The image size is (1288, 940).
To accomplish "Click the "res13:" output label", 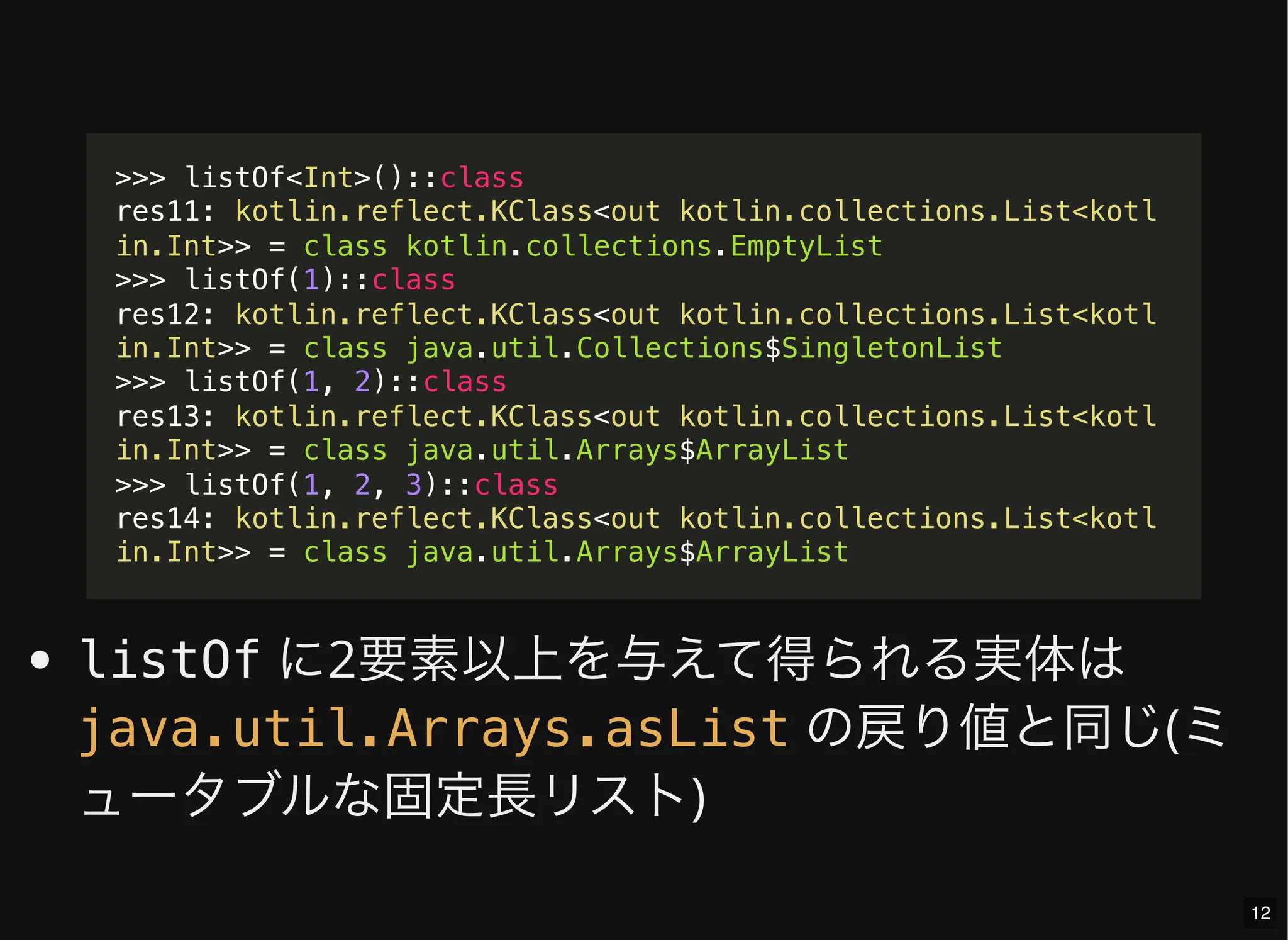I will [166, 417].
